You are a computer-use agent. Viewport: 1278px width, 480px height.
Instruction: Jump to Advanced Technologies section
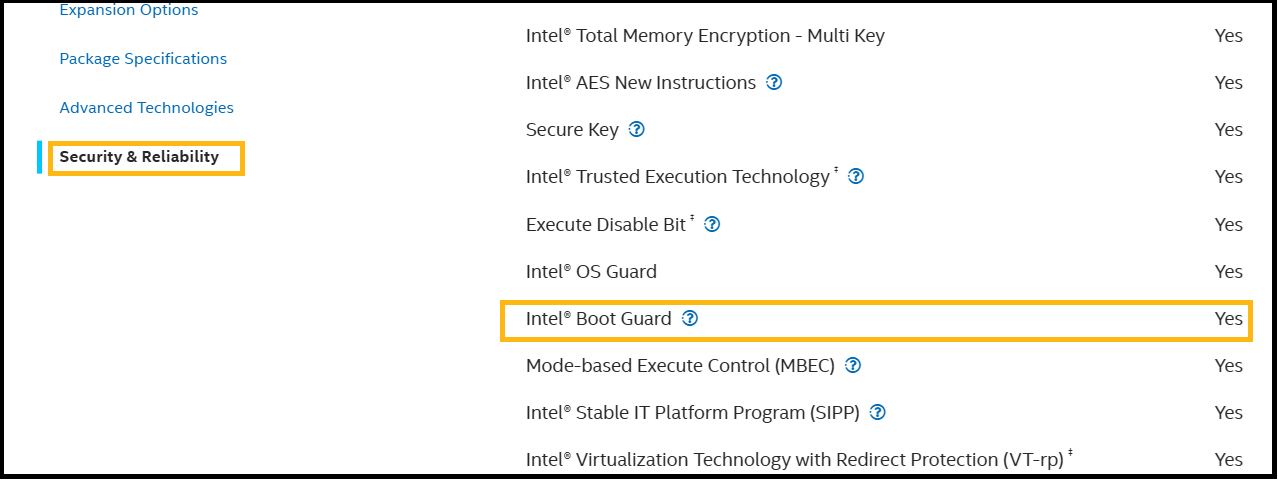(146, 108)
